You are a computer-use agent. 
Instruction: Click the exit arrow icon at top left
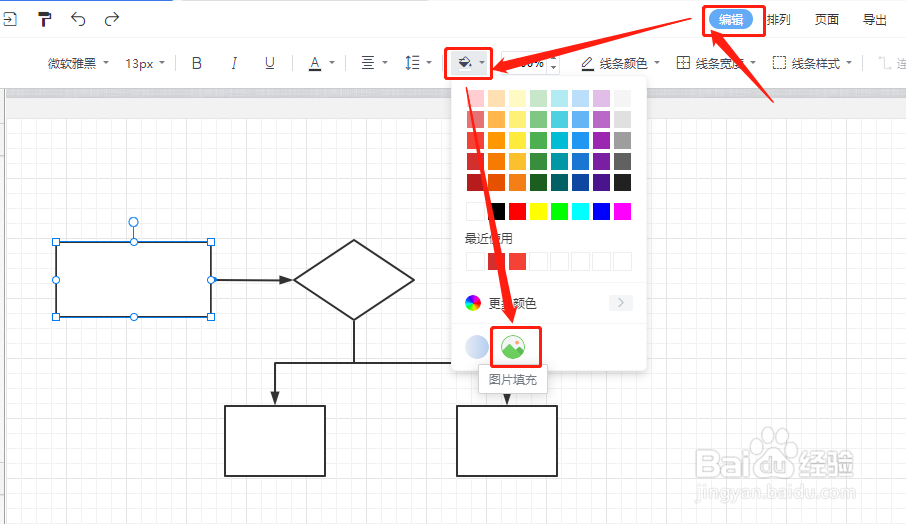9,20
